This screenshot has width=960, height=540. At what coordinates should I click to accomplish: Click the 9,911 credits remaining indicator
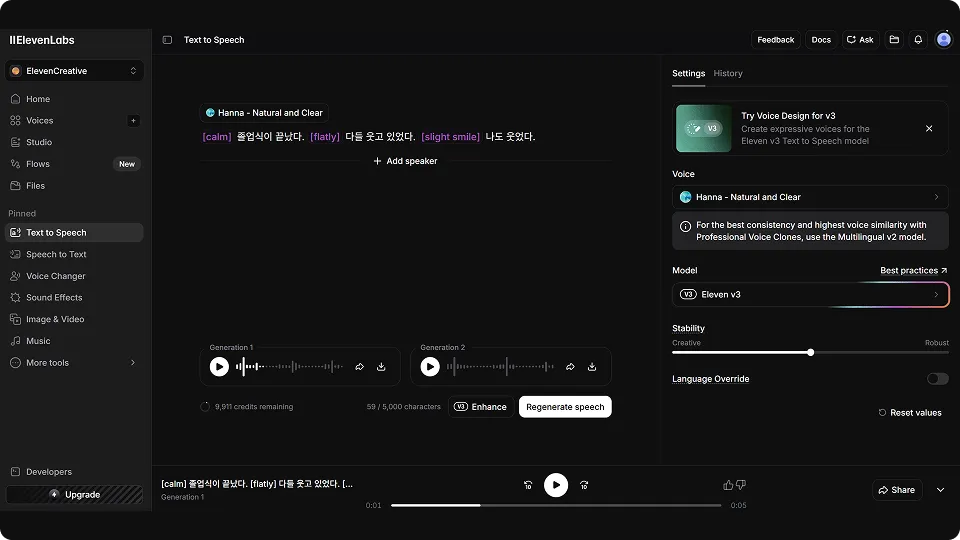point(247,407)
